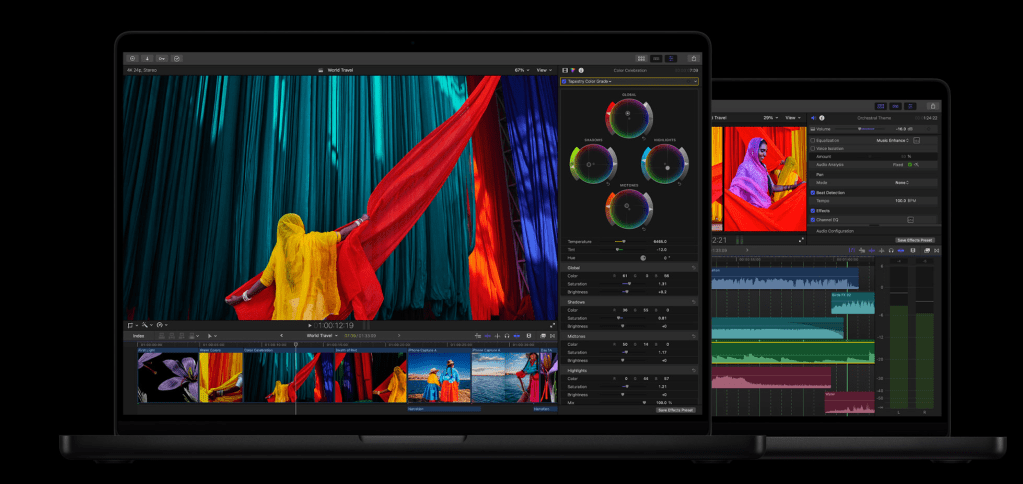
Task: Open the Music Enhance equalization dropdown
Action: tap(892, 141)
